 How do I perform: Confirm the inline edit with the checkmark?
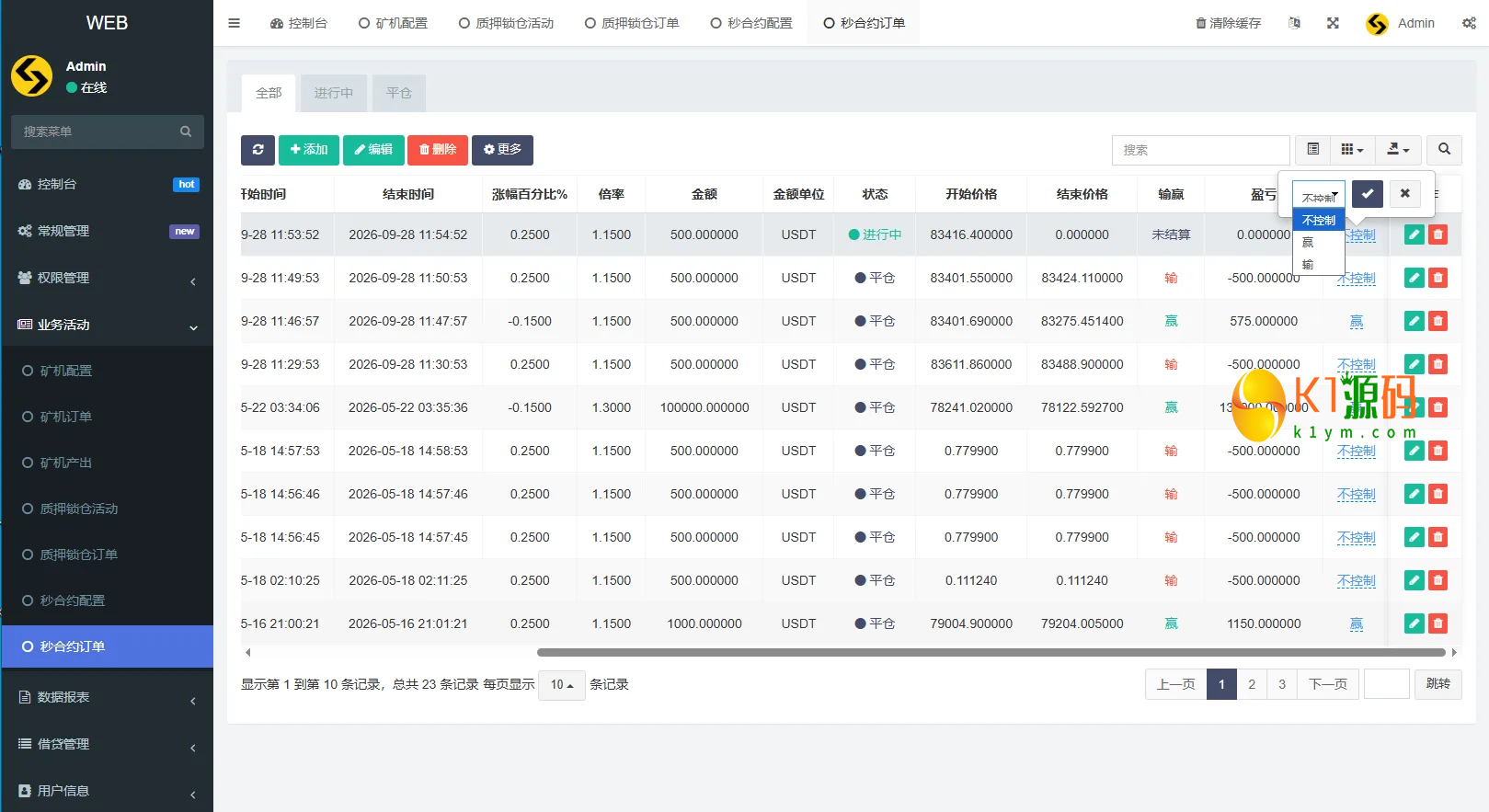coord(1368,193)
